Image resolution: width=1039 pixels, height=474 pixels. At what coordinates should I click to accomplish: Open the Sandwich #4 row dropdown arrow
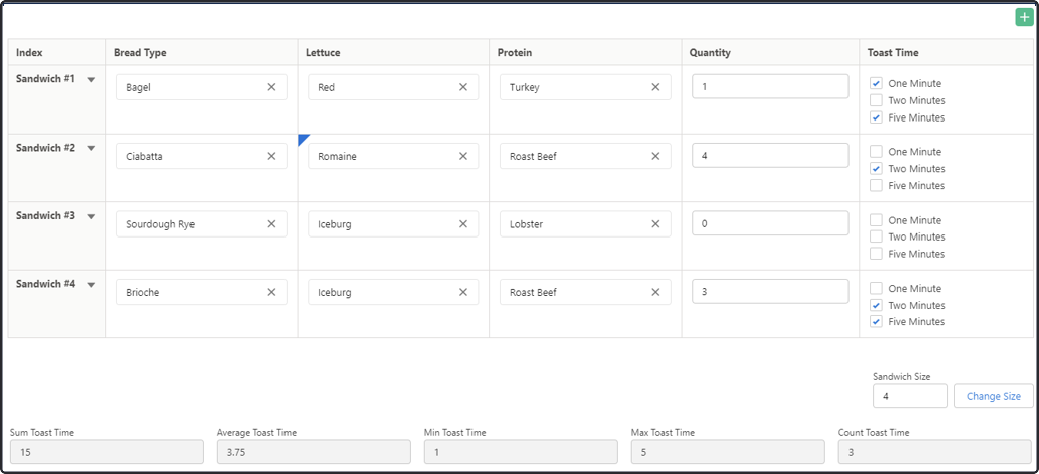click(91, 284)
